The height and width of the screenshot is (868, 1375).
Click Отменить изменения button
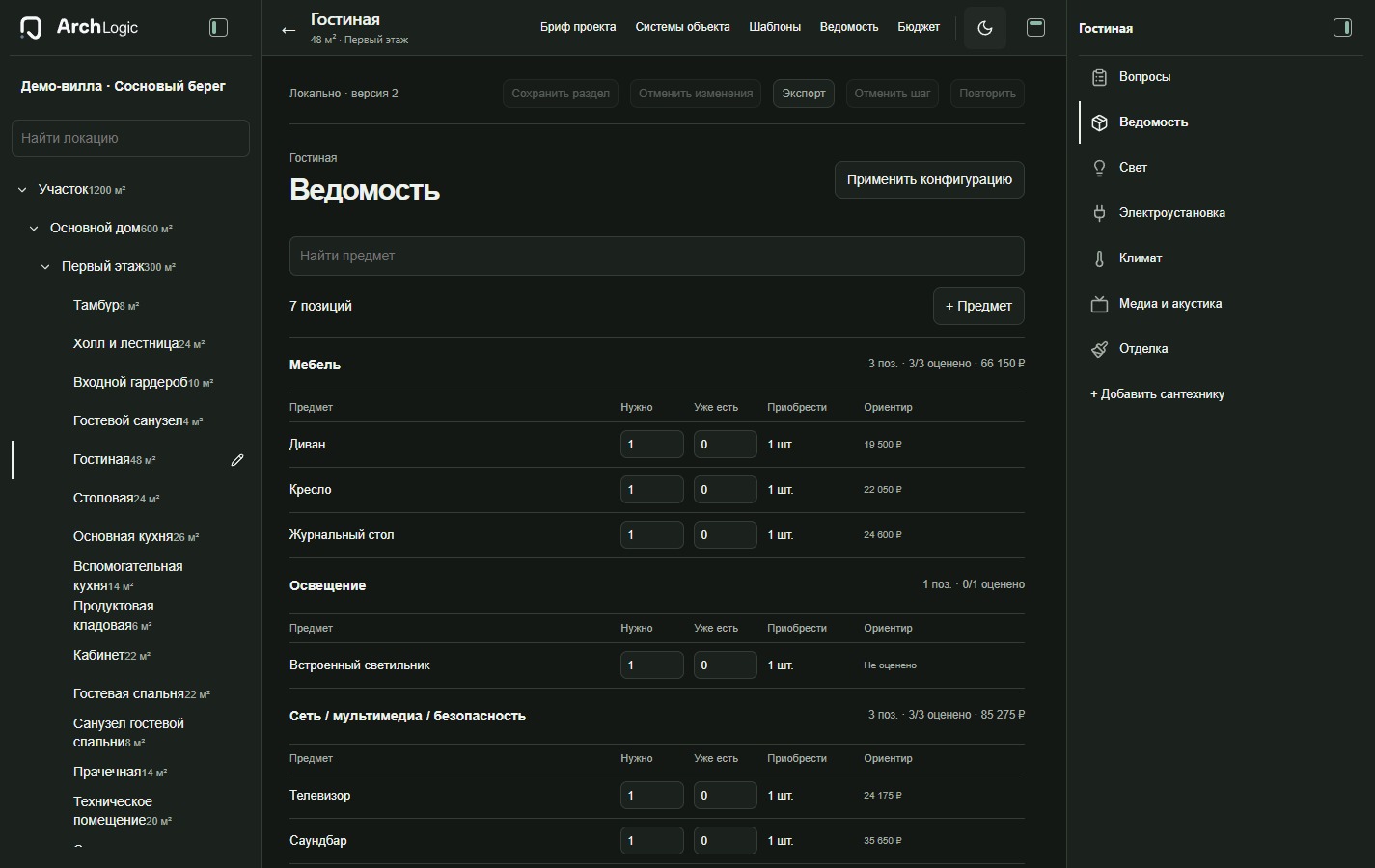coord(696,94)
